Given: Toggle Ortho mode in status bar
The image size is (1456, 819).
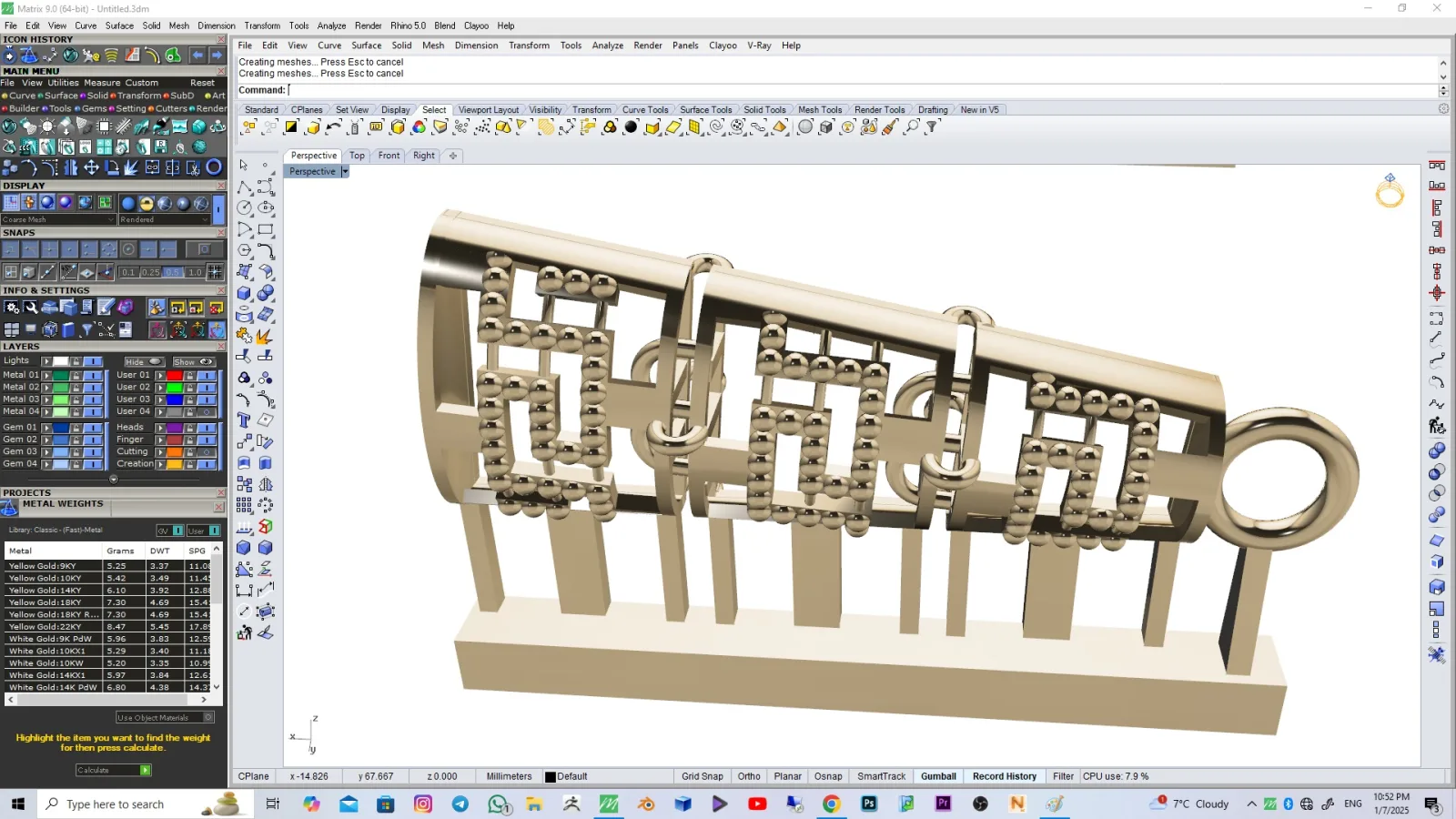Looking at the screenshot, I should coord(749,776).
